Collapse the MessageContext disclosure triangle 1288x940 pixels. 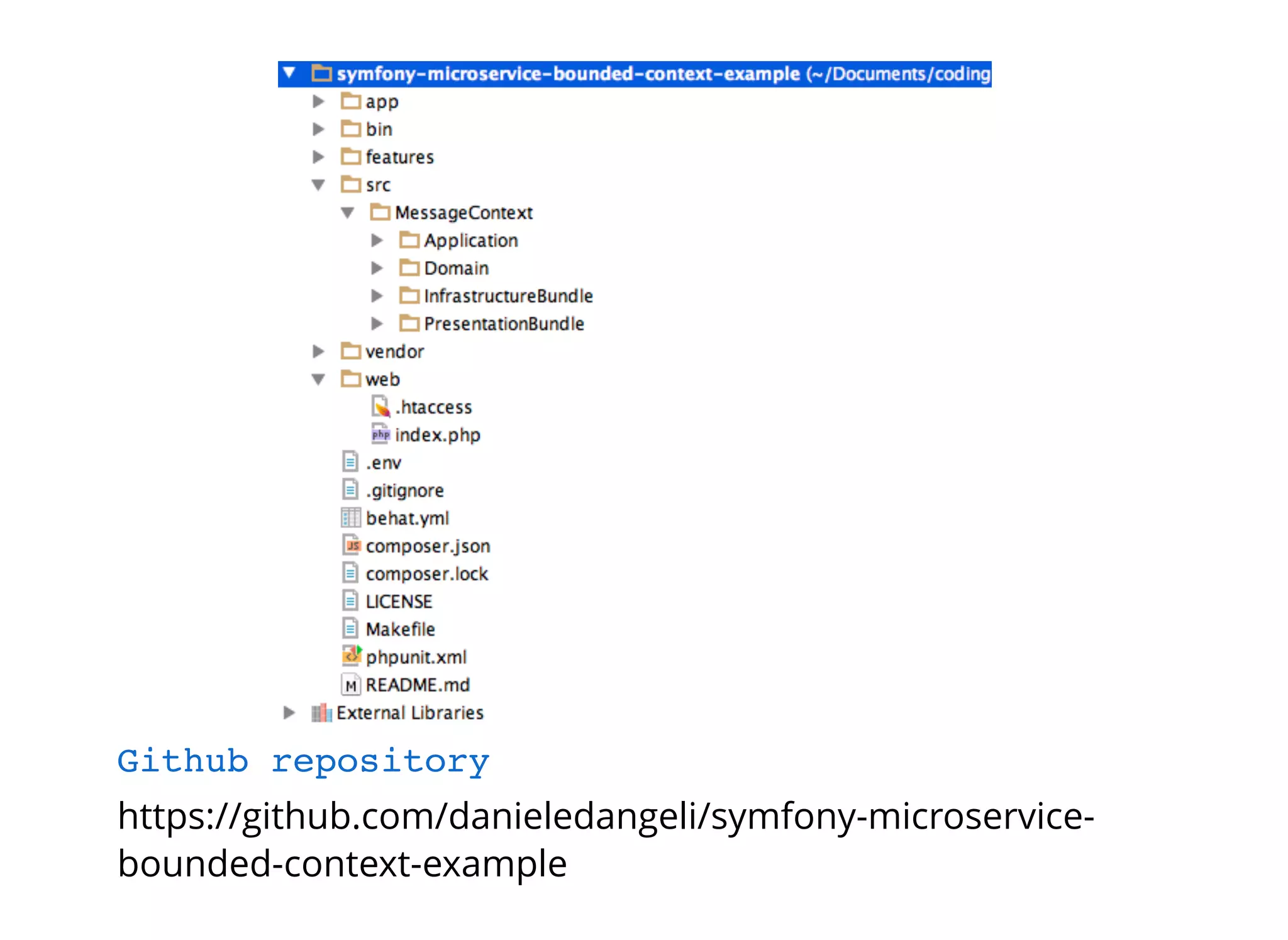347,213
